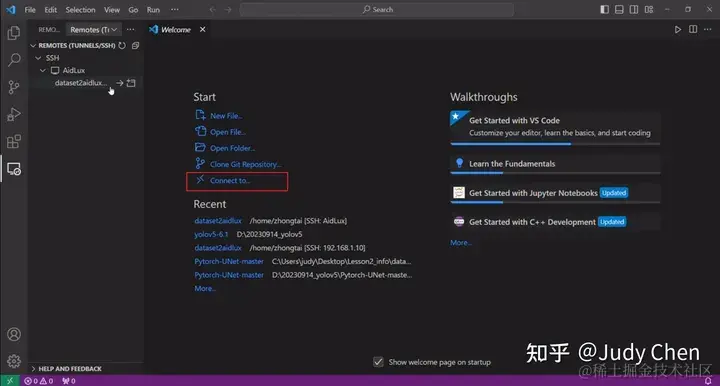Open the Remotes dropdown selector
The image size is (720, 386).
point(94,29)
